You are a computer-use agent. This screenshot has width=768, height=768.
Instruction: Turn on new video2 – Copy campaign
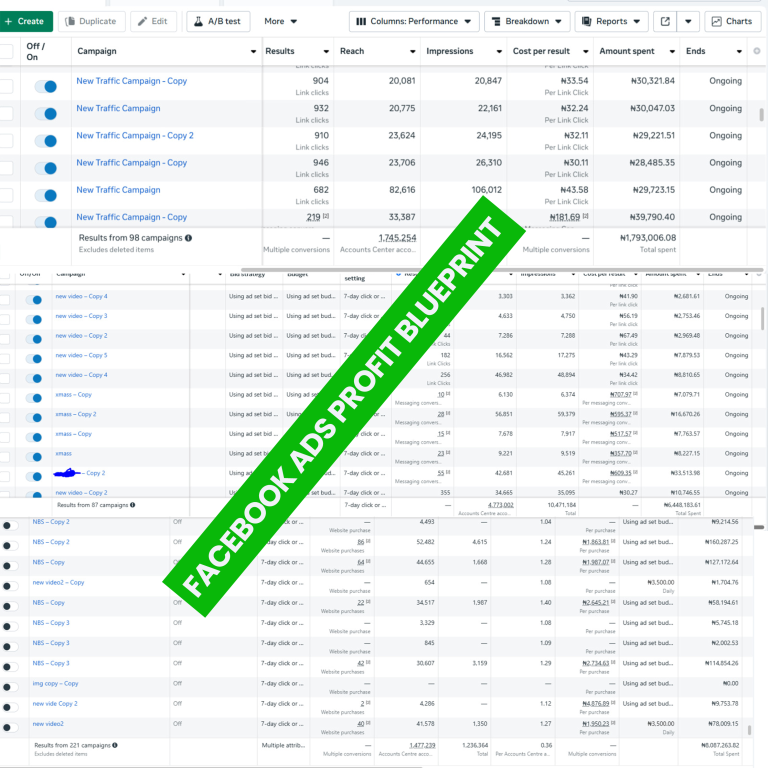(x=10, y=586)
